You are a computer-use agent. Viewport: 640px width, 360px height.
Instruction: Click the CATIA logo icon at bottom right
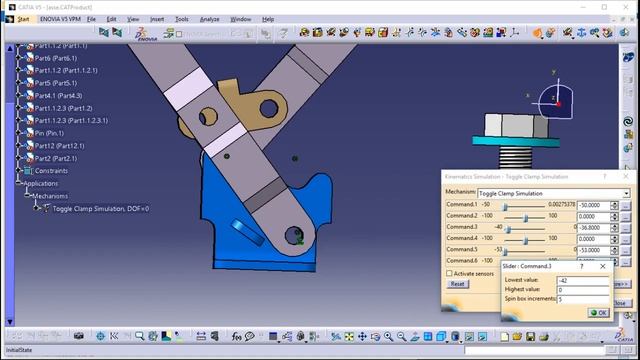(624, 335)
